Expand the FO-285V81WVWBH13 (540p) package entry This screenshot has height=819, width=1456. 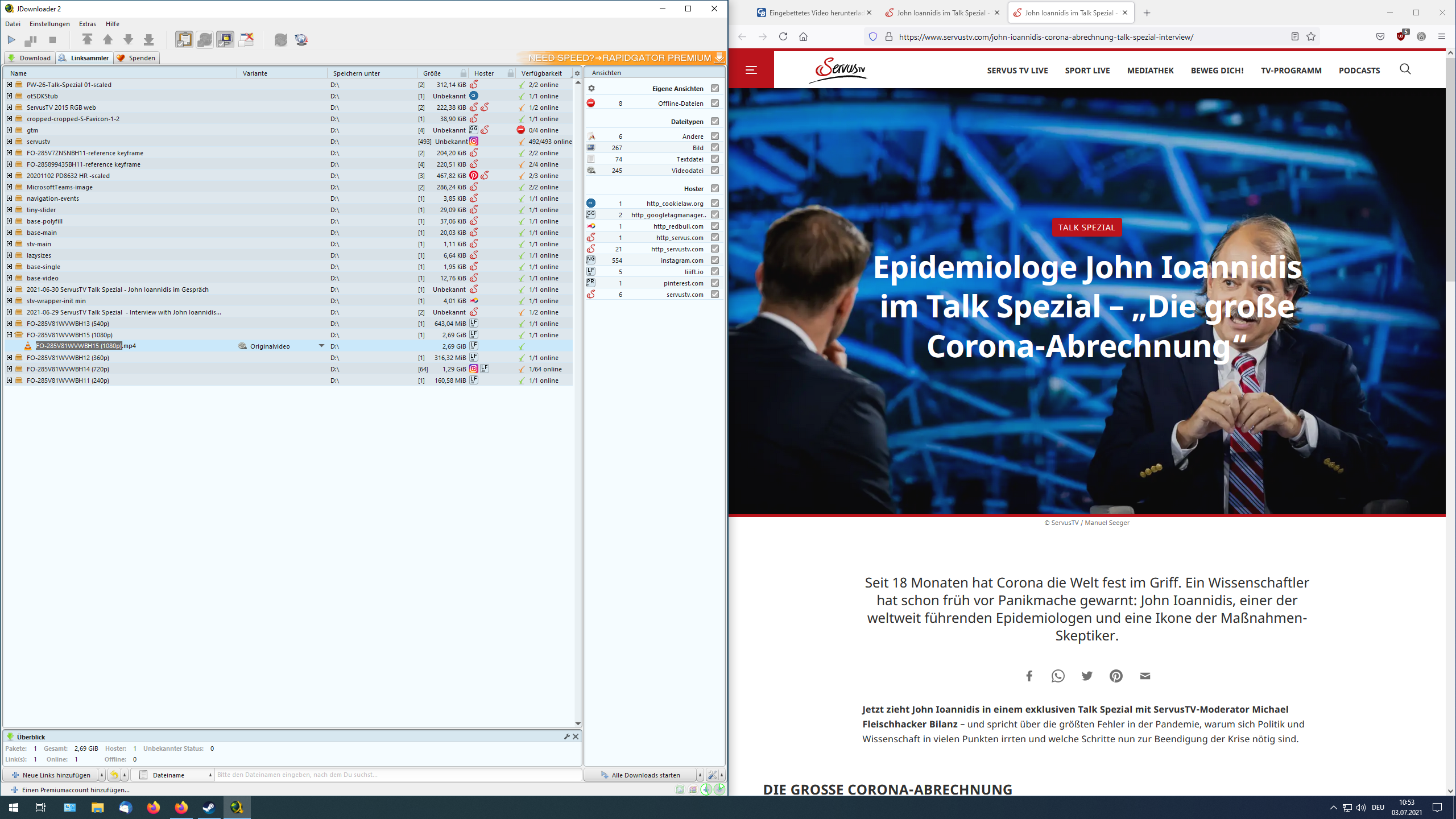(x=9, y=323)
